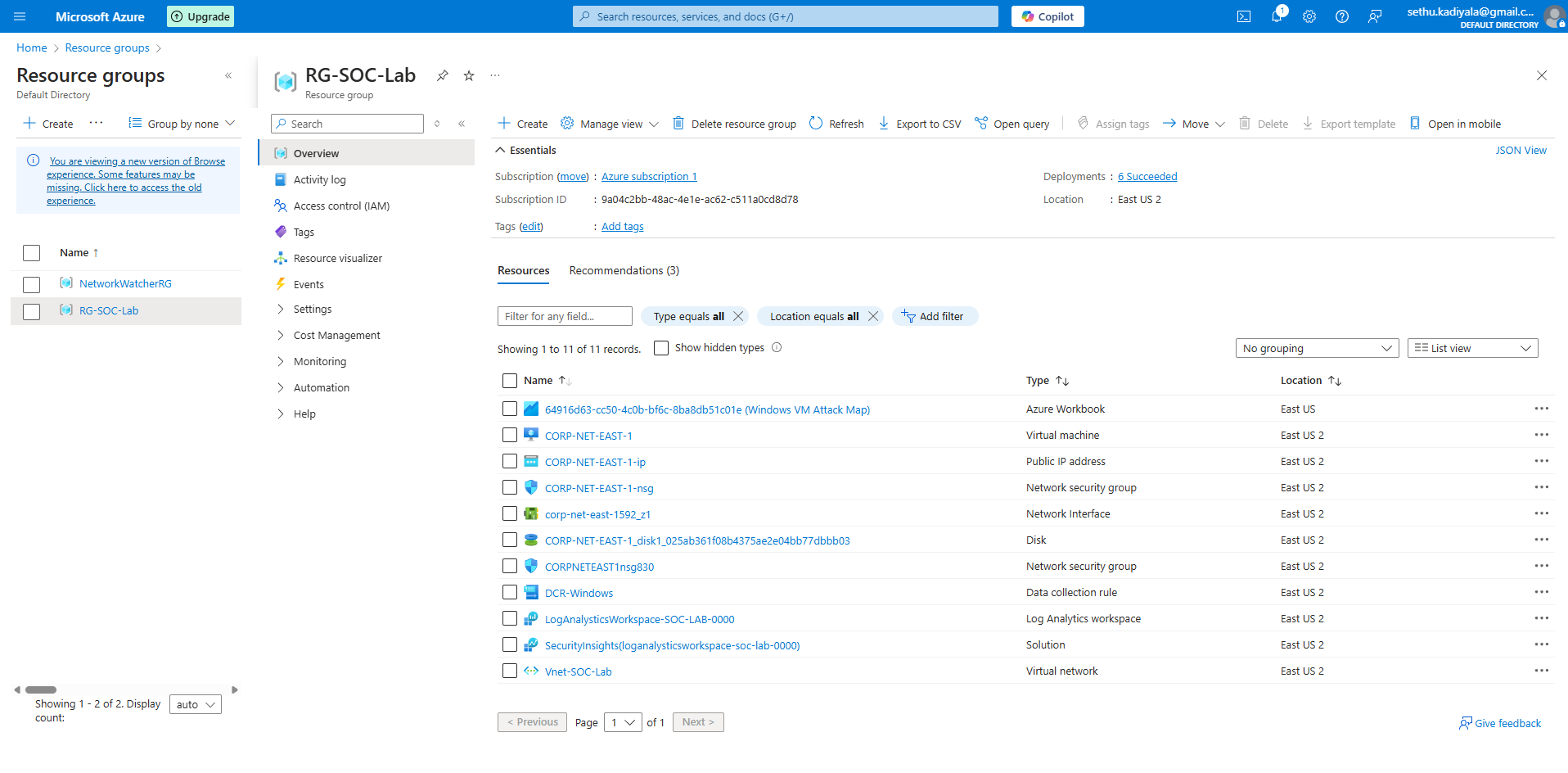Image resolution: width=1568 pixels, height=773 pixels.
Task: Remove the Location equals all filter
Action: [x=873, y=316]
